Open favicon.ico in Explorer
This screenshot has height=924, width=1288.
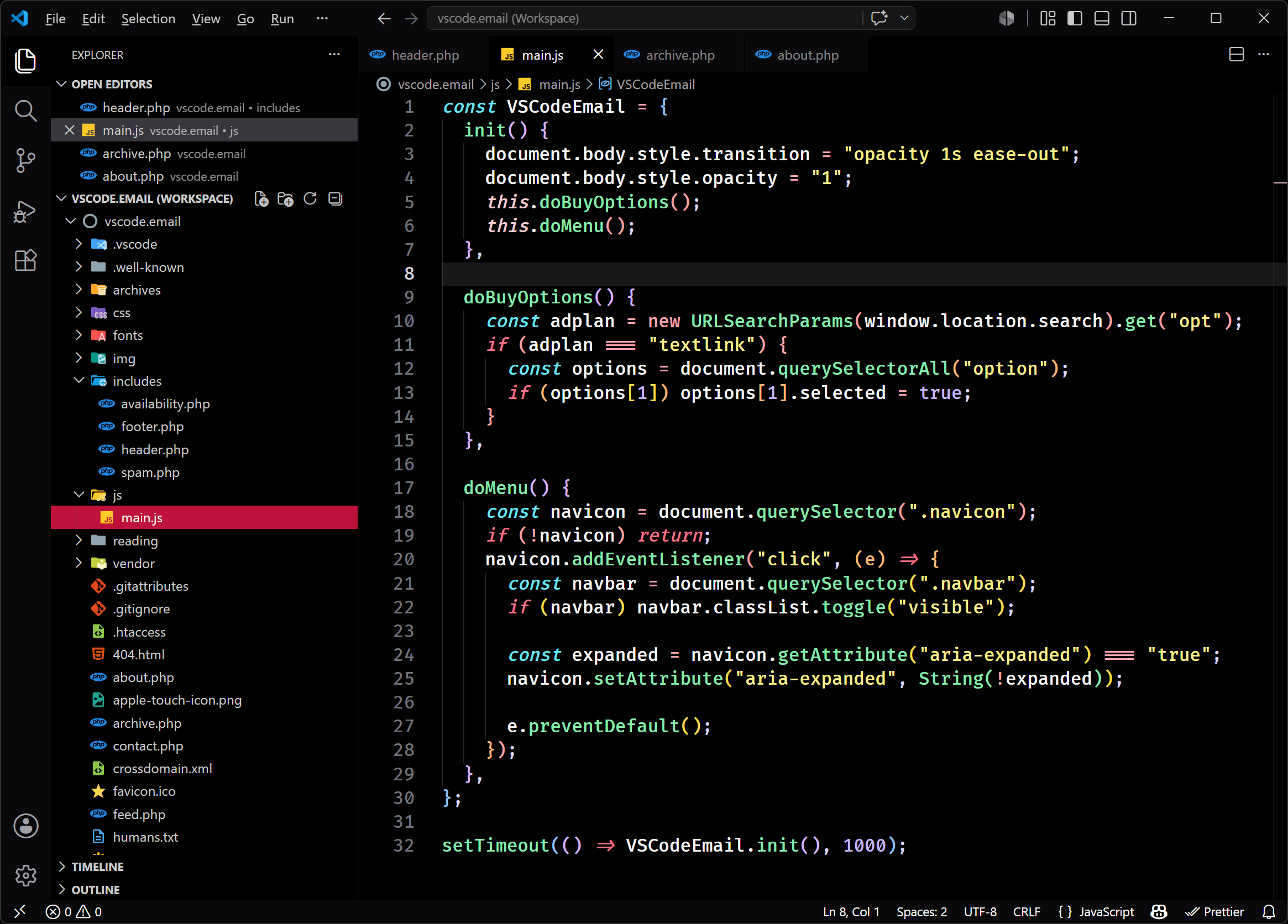(144, 791)
